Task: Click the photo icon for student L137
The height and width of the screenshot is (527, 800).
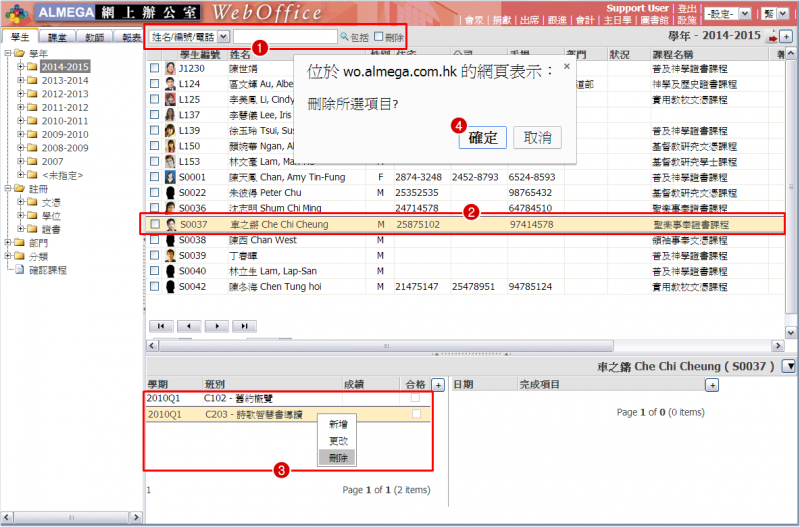Action: [x=170, y=115]
